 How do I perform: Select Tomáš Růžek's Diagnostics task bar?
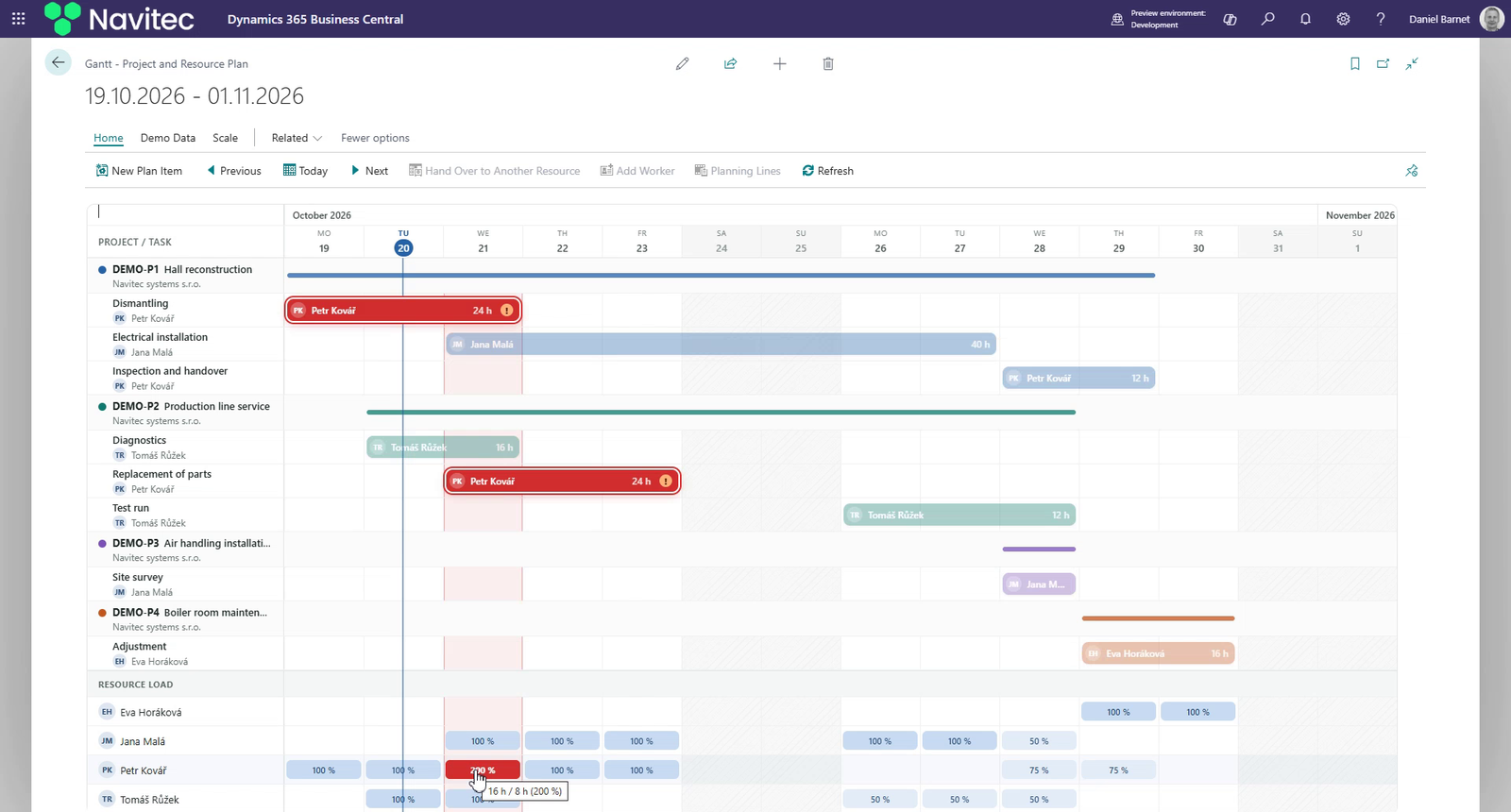tap(443, 448)
